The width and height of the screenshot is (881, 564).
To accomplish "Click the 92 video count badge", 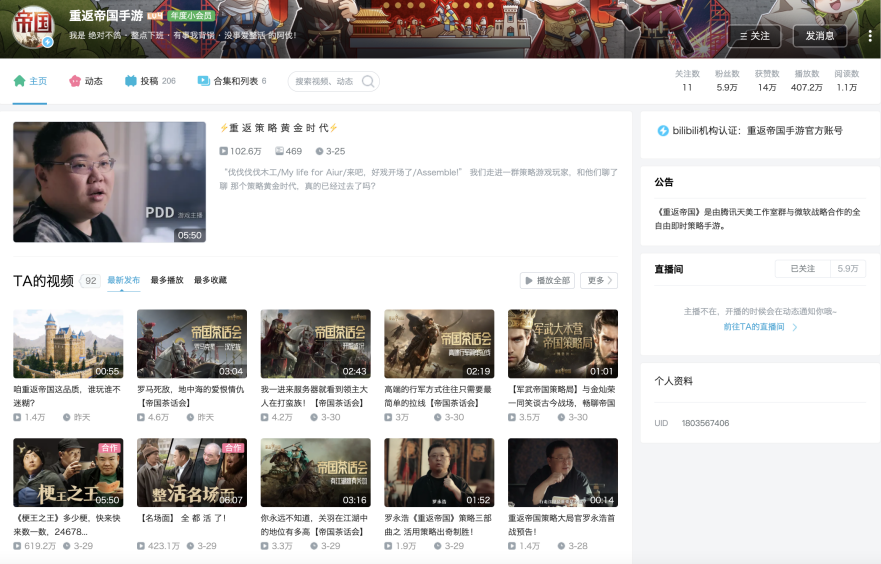I will click(90, 280).
